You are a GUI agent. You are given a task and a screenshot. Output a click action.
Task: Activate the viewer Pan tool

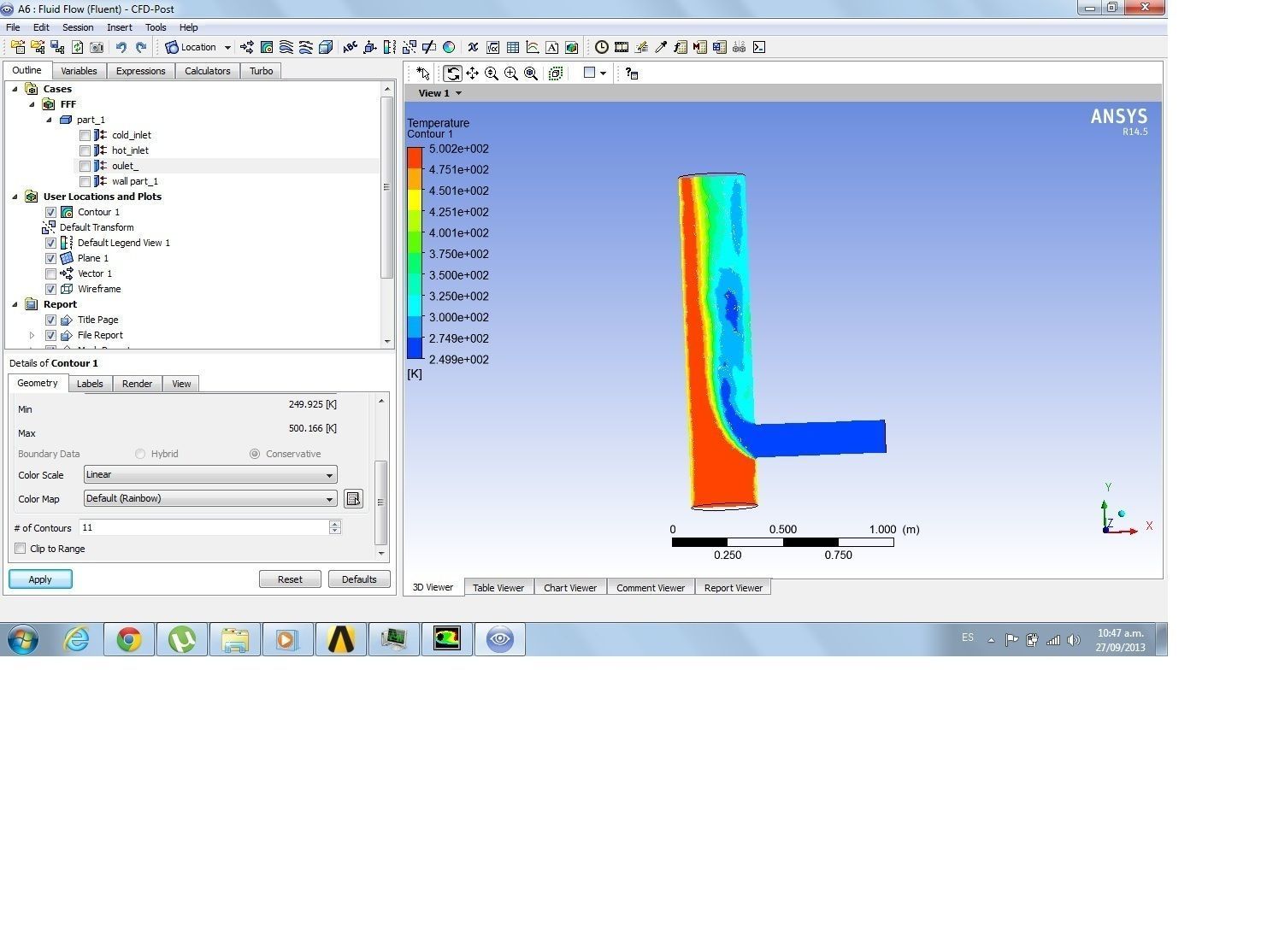(472, 73)
